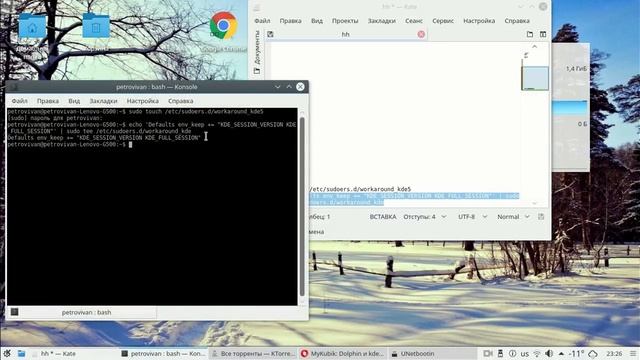Open Настройка menu in Konsole
Image resolution: width=640 pixels, height=360 pixels.
click(x=142, y=101)
